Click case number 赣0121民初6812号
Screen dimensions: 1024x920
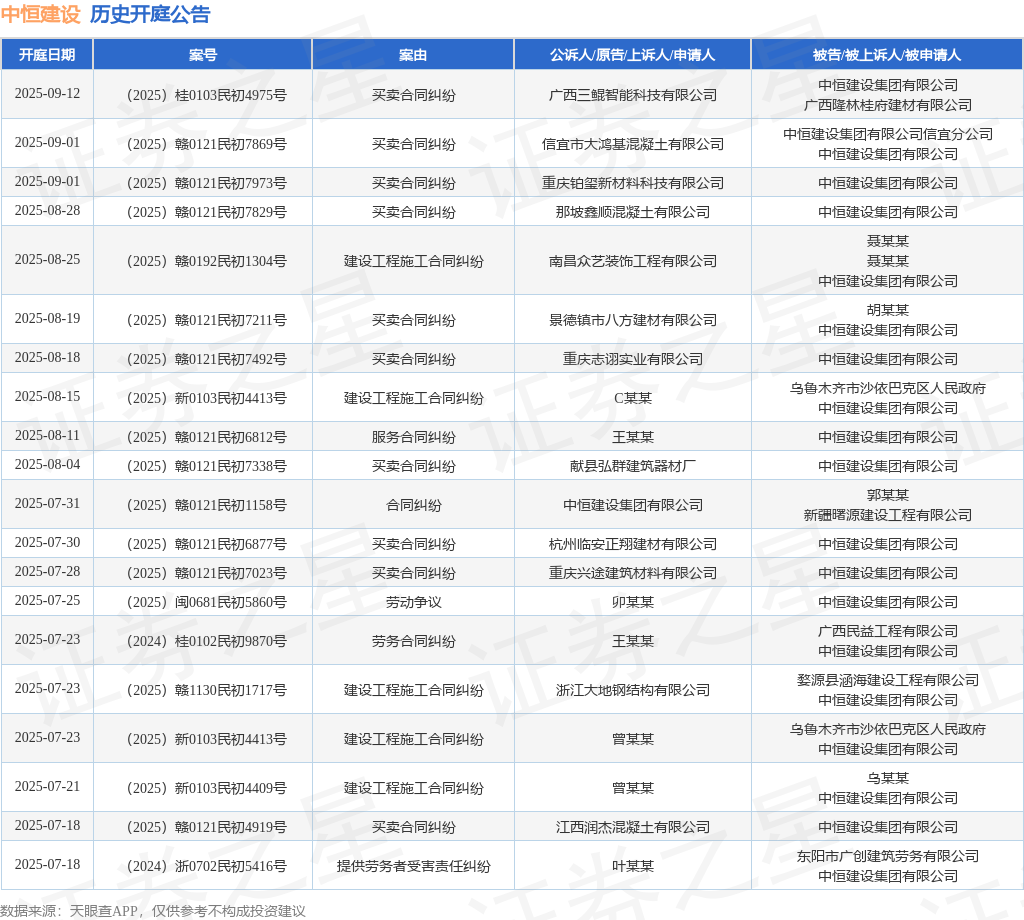(x=206, y=437)
